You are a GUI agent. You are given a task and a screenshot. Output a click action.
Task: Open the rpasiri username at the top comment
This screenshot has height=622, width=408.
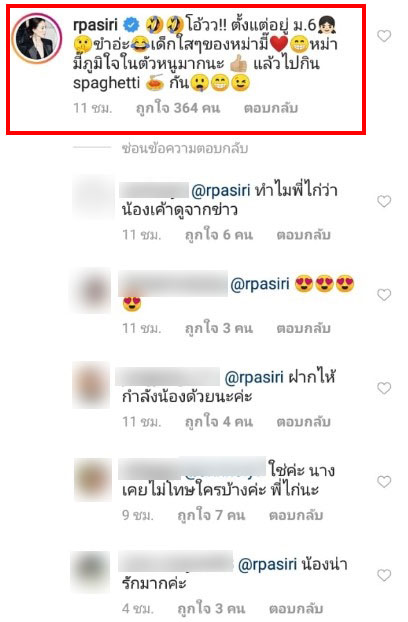pyautogui.click(x=96, y=25)
